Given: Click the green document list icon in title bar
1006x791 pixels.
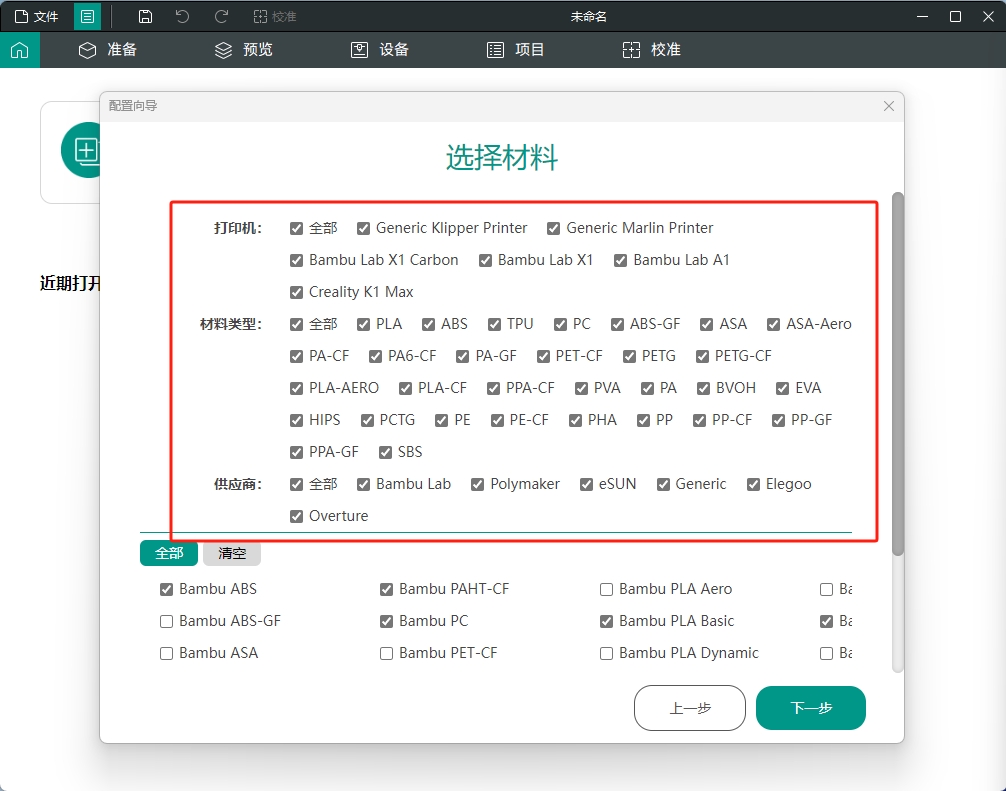Looking at the screenshot, I should click(87, 17).
